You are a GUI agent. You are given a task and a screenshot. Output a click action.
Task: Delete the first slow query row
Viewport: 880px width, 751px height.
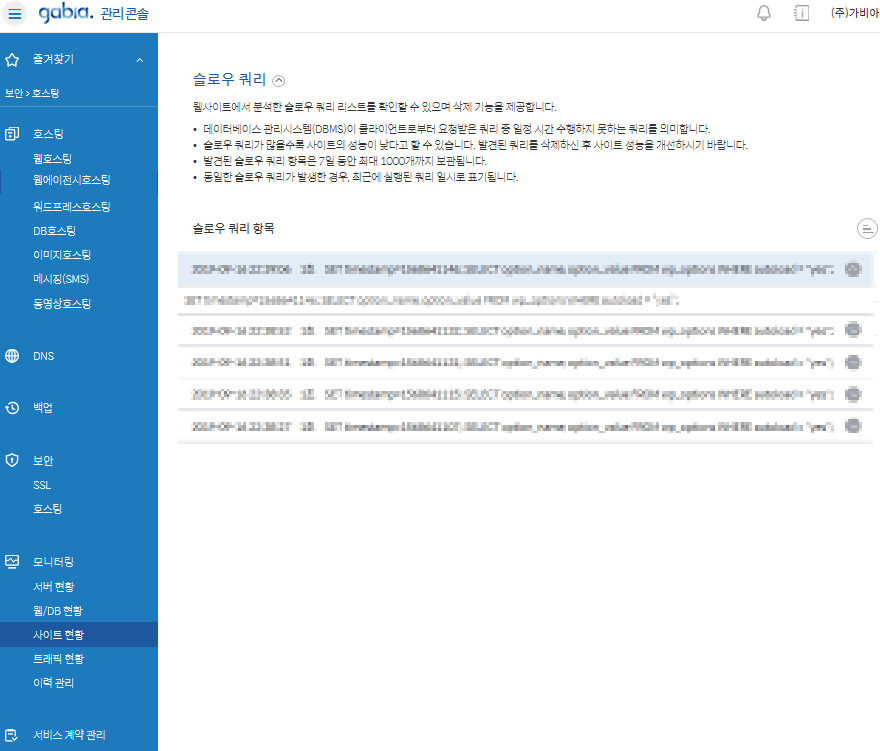(x=852, y=269)
